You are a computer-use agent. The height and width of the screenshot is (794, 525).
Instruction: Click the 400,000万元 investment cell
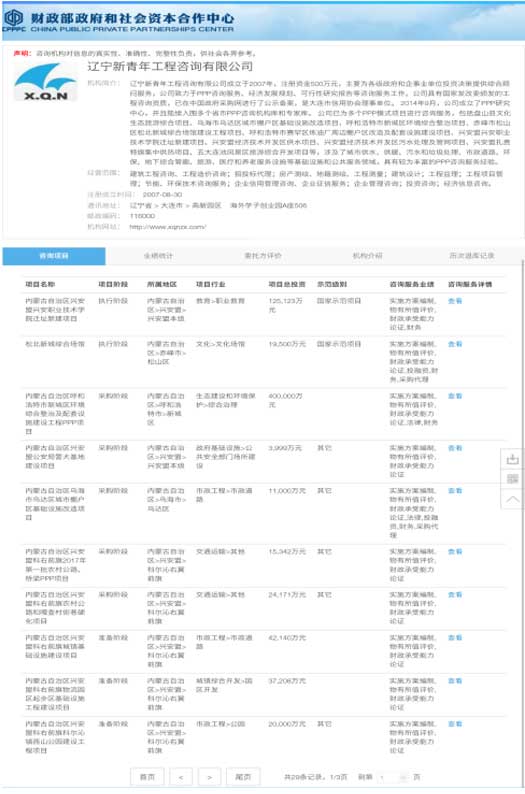(286, 400)
